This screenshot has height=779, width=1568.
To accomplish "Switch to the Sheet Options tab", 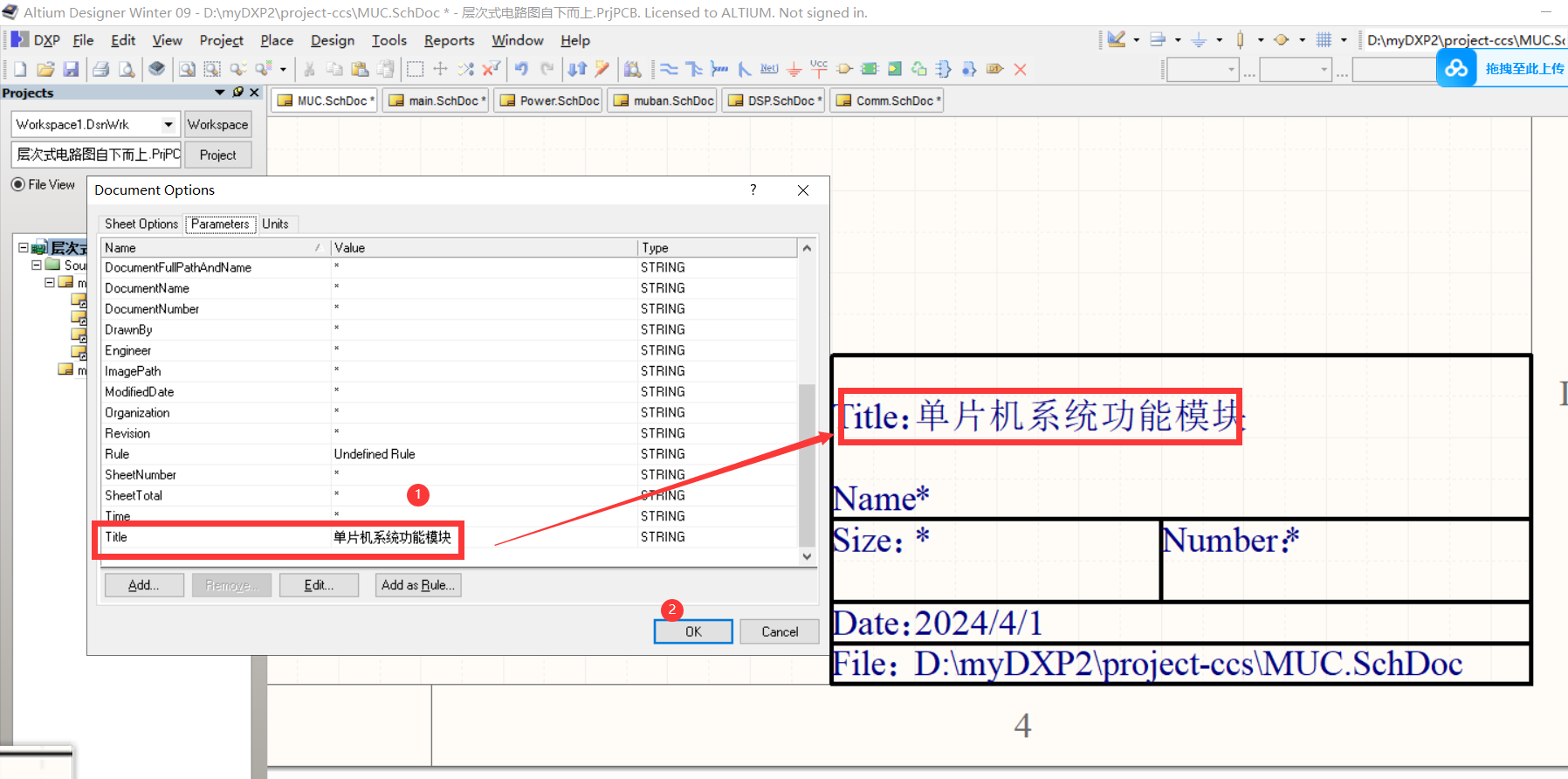I will 141,224.
